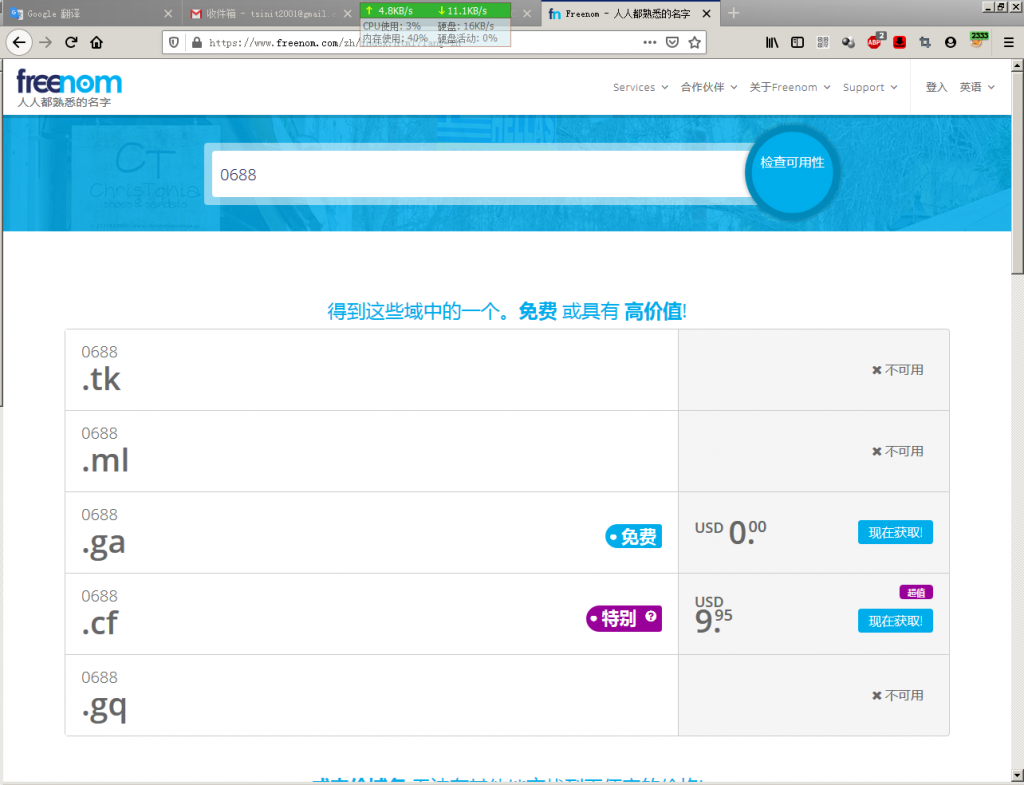This screenshot has width=1024, height=785.
Task: Open the Library bookshelf icon
Action: (x=772, y=42)
